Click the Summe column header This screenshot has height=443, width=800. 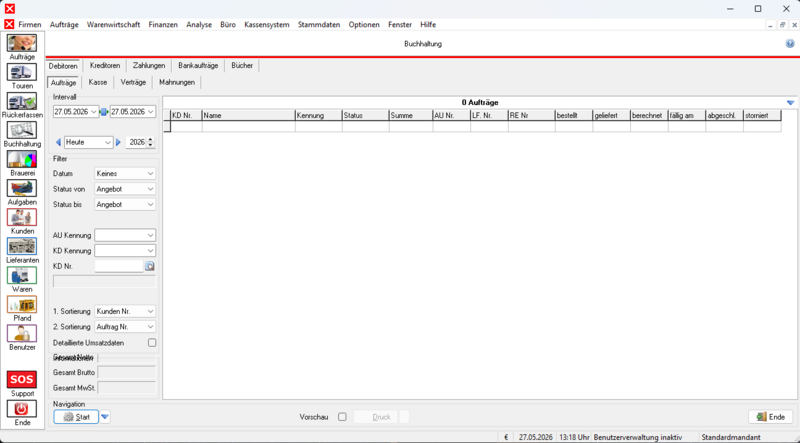[411, 116]
